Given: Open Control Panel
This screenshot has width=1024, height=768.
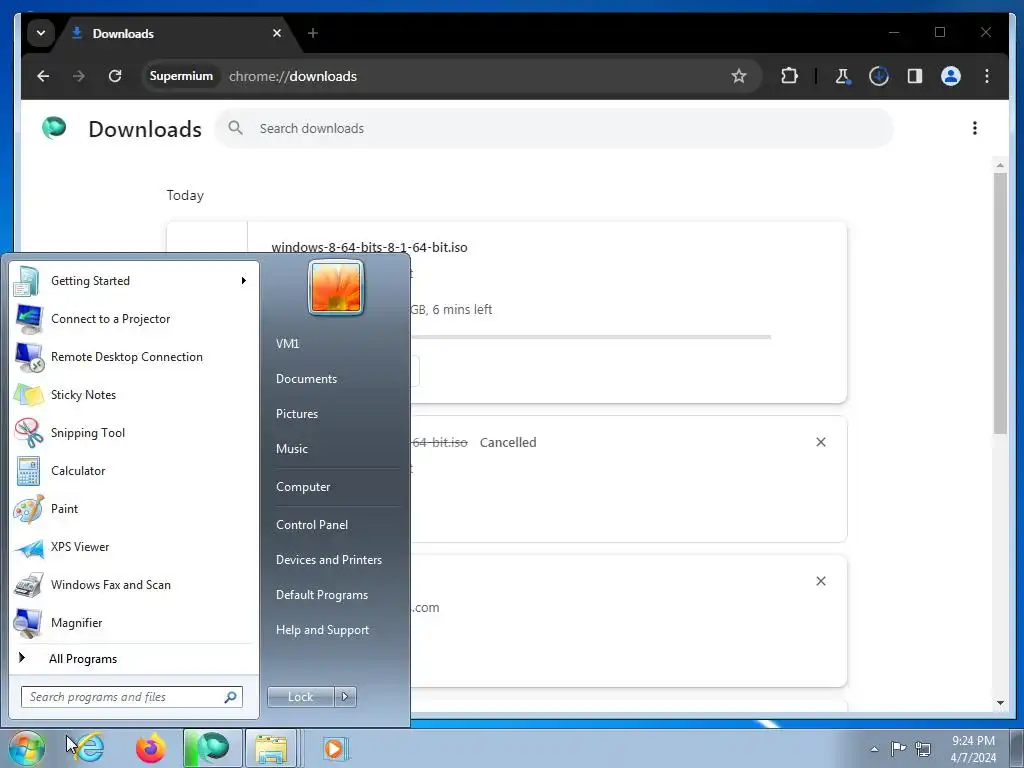Looking at the screenshot, I should [312, 525].
